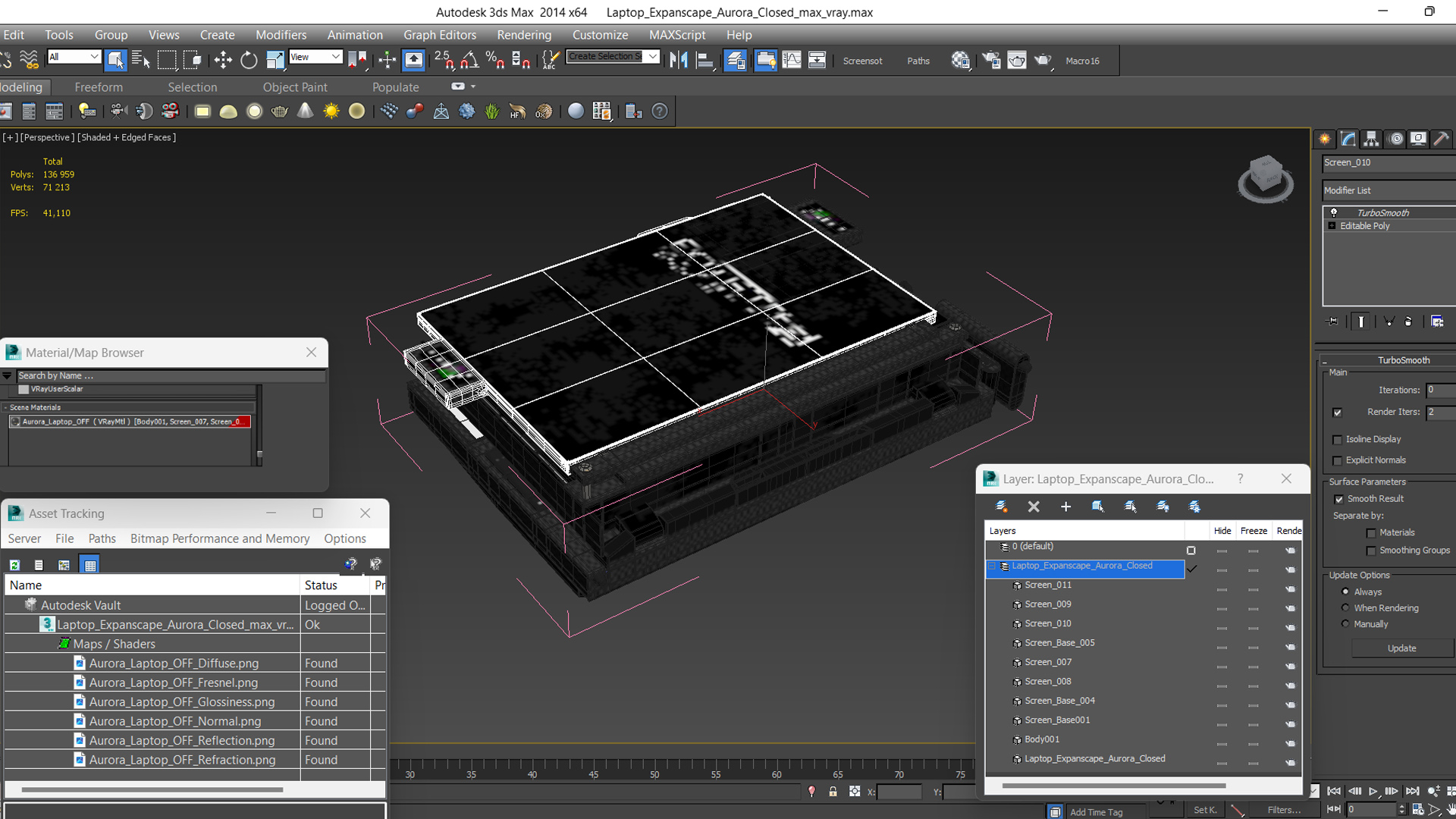
Task: Open Material Browser options arrow
Action: tap(8, 375)
